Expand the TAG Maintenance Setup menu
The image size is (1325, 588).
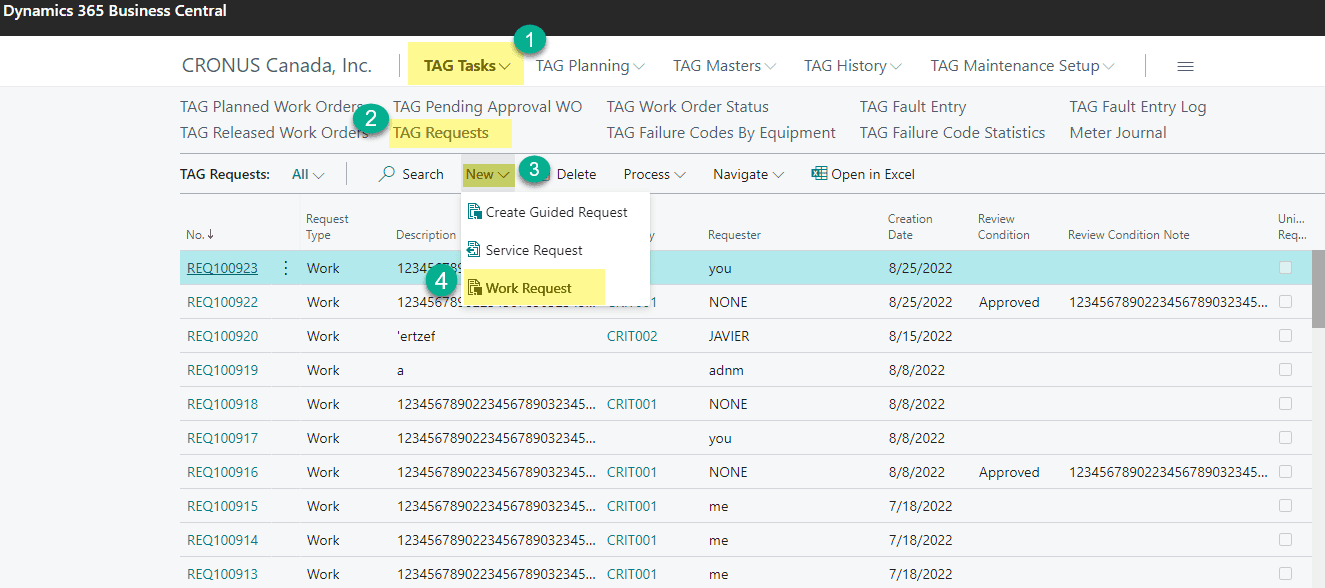(1022, 66)
